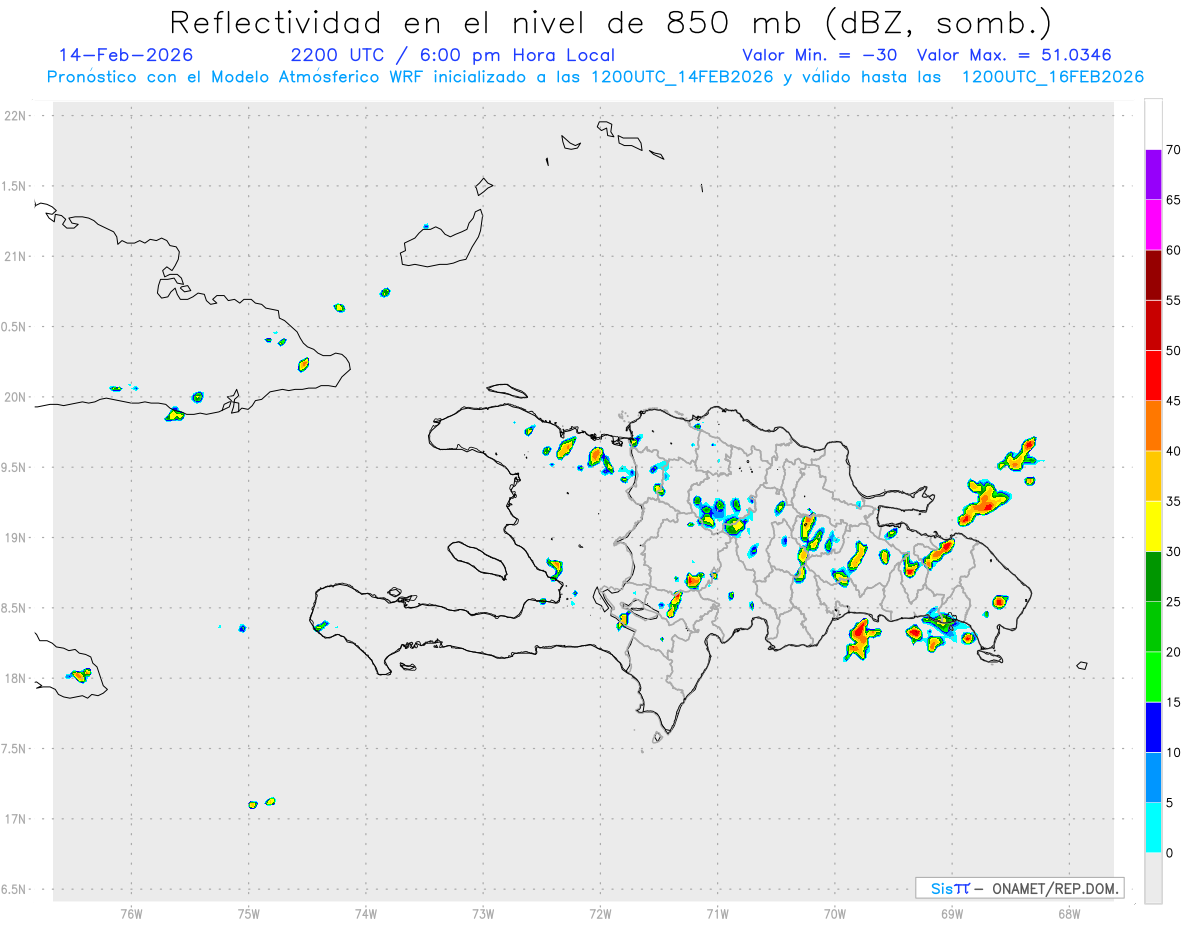Click the "1200UTC_16FEB2026" valid-until time
Viewport: 1200px width, 927px height.
pyautogui.click(x=1052, y=77)
